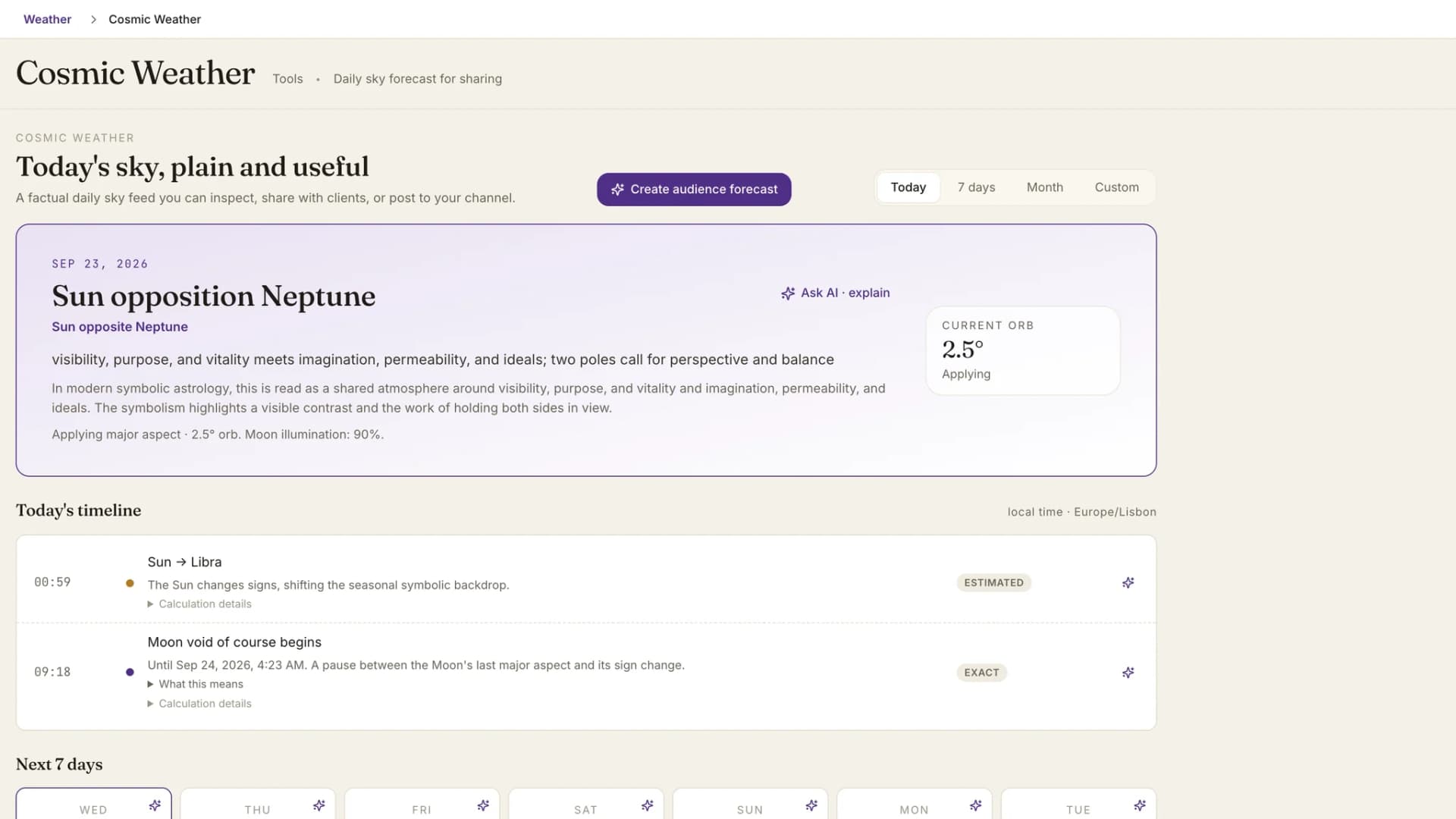The image size is (1456, 819).
Task: Switch to the Today range tab
Action: pyautogui.click(x=908, y=187)
